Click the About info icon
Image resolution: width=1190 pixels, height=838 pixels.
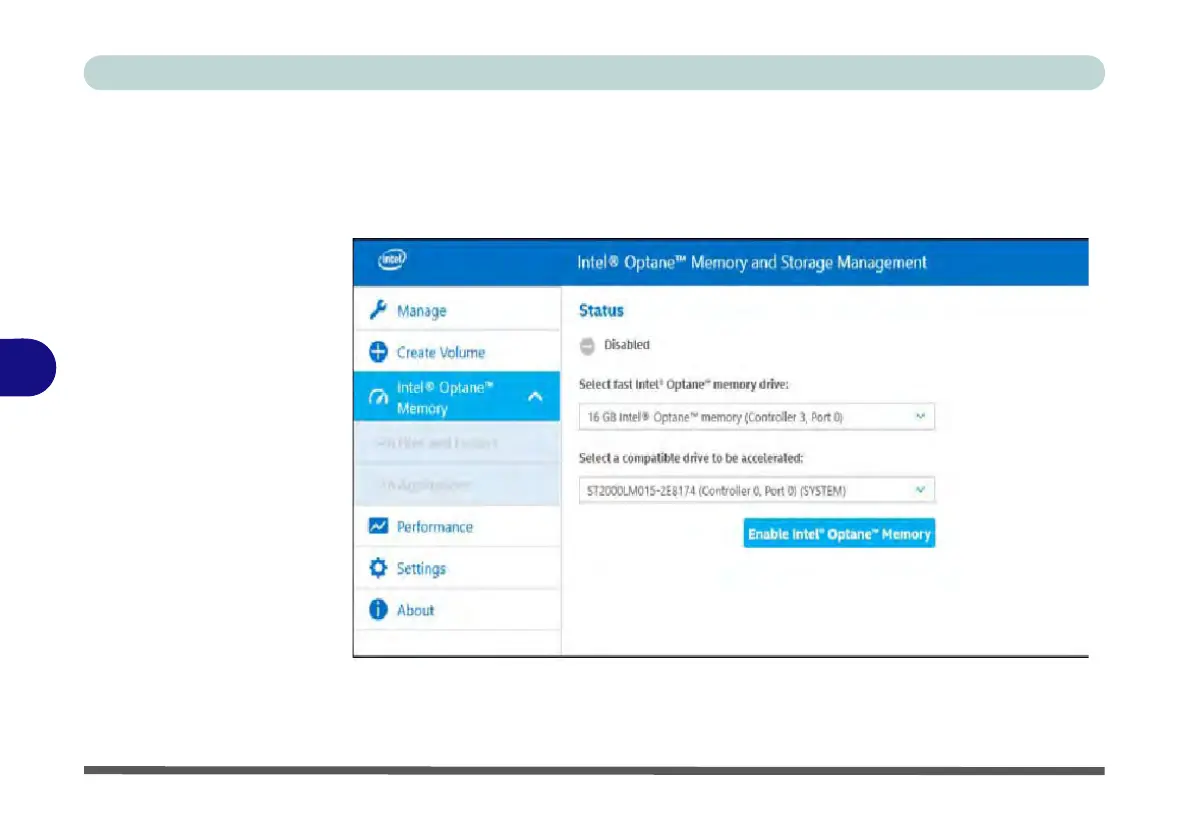pyautogui.click(x=378, y=610)
